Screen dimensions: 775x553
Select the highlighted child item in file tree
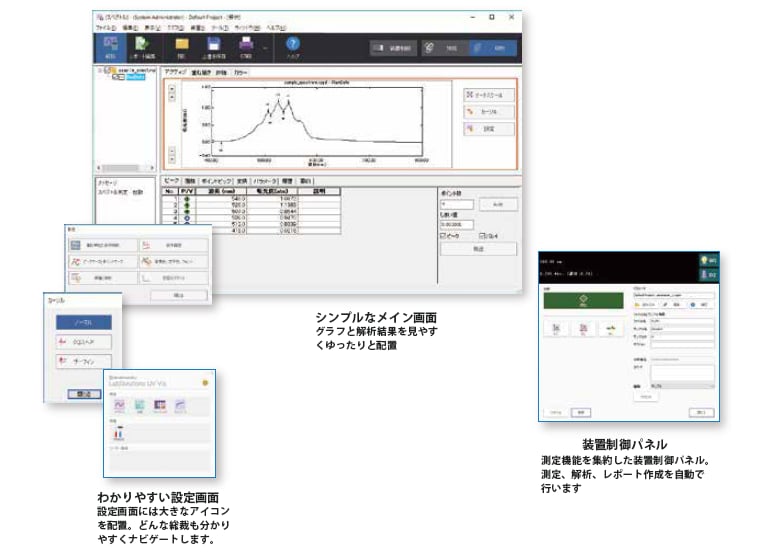(135, 77)
